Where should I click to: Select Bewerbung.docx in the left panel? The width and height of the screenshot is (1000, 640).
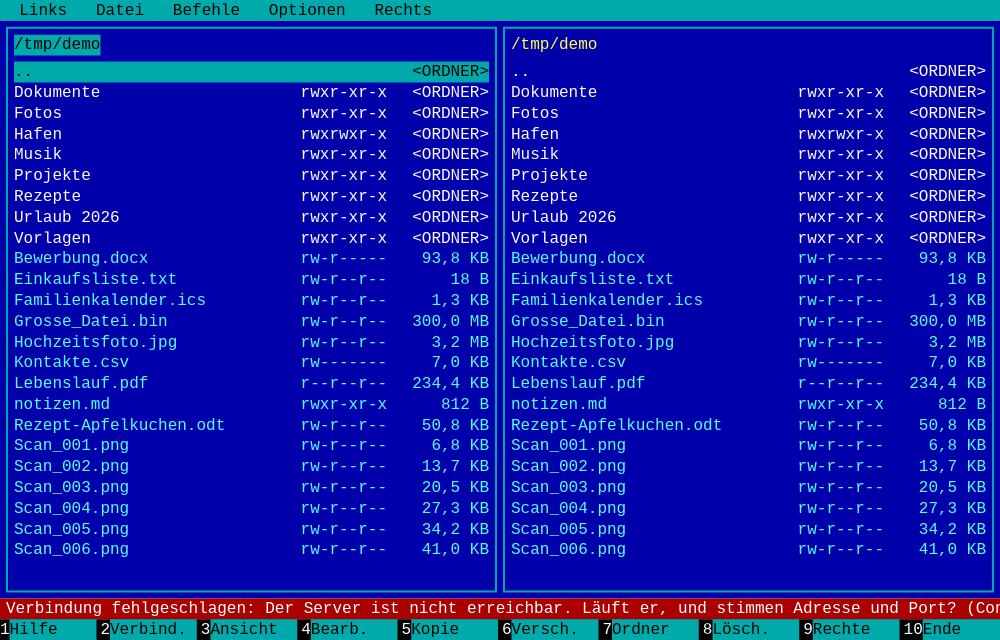click(251, 258)
